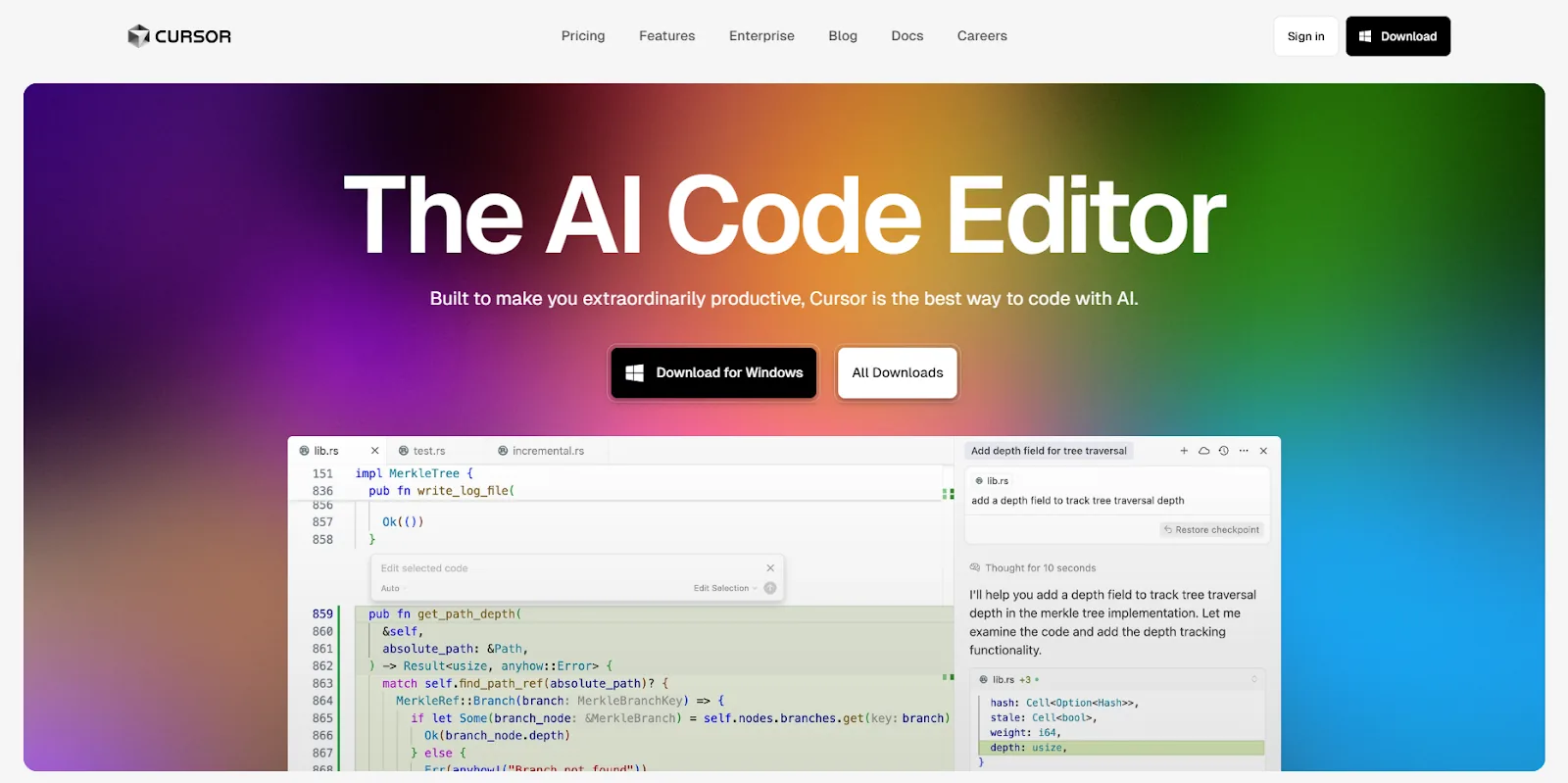Click the Cursor logo in the header
The image size is (1568, 783).
(179, 36)
